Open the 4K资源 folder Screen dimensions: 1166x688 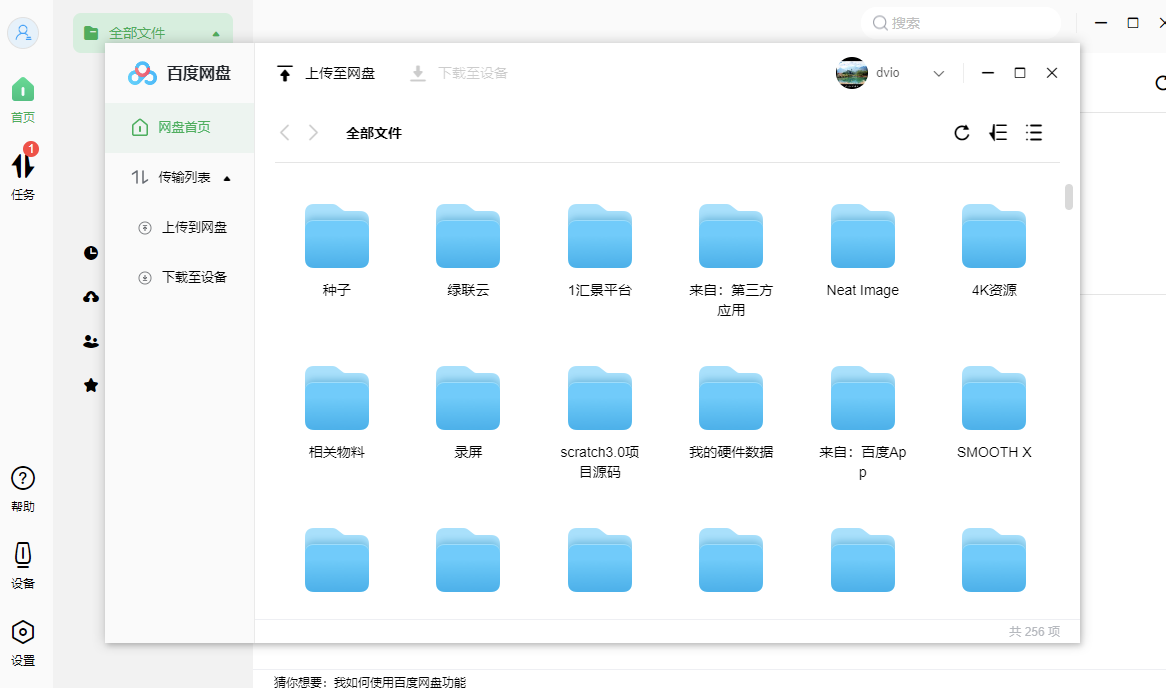(993, 237)
